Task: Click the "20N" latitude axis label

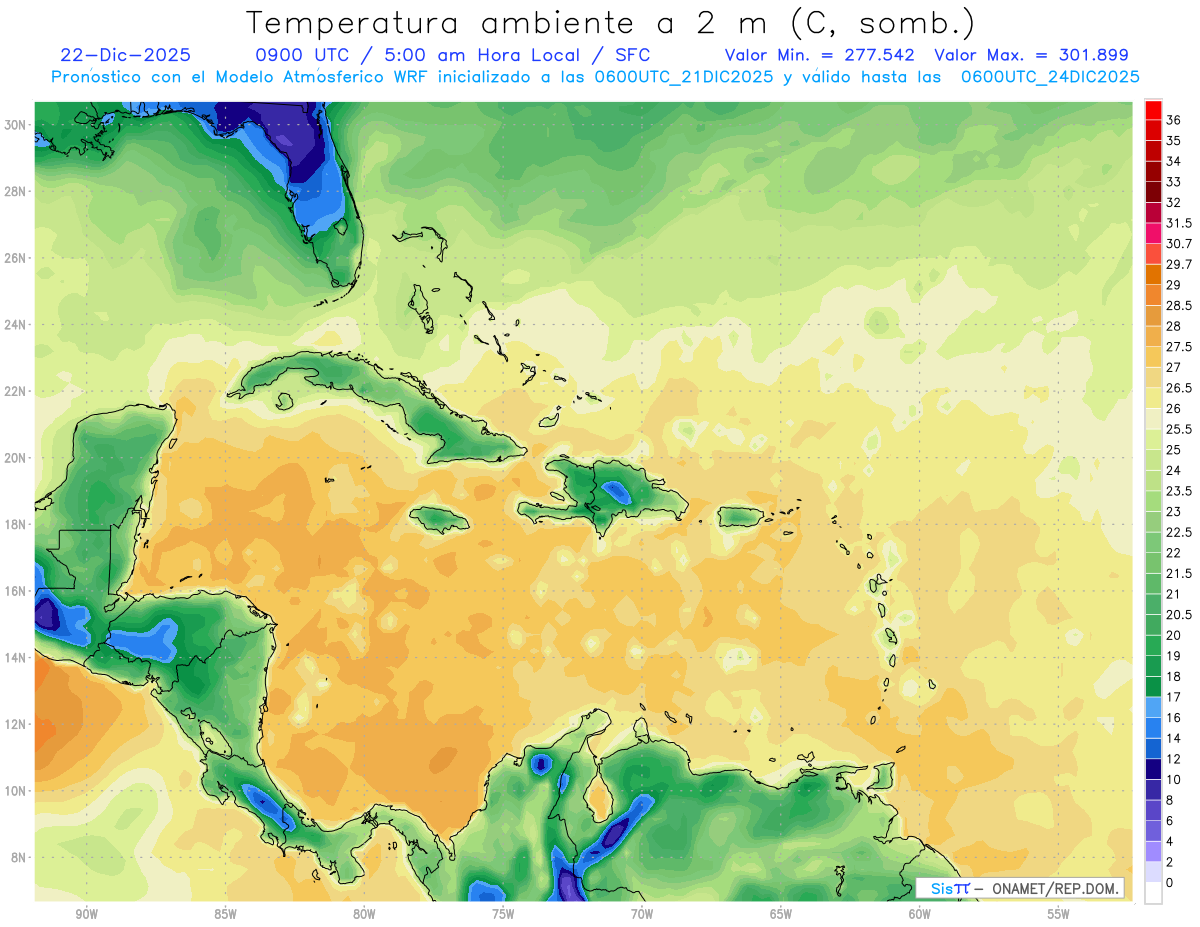Action: [x=16, y=458]
